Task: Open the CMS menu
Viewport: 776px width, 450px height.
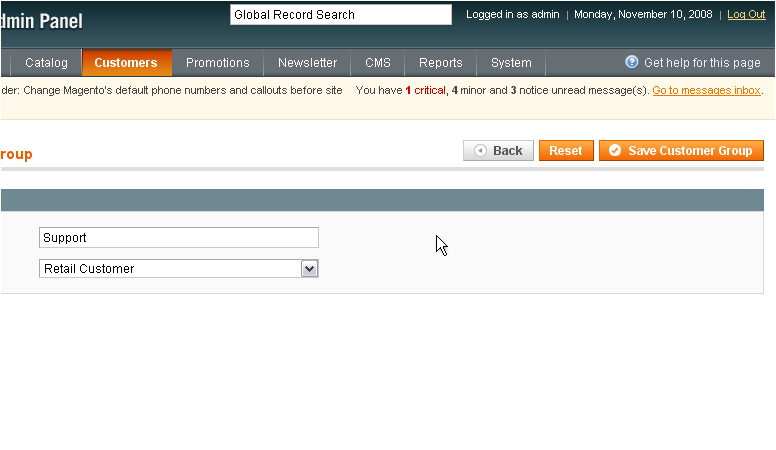Action: pyautogui.click(x=378, y=63)
